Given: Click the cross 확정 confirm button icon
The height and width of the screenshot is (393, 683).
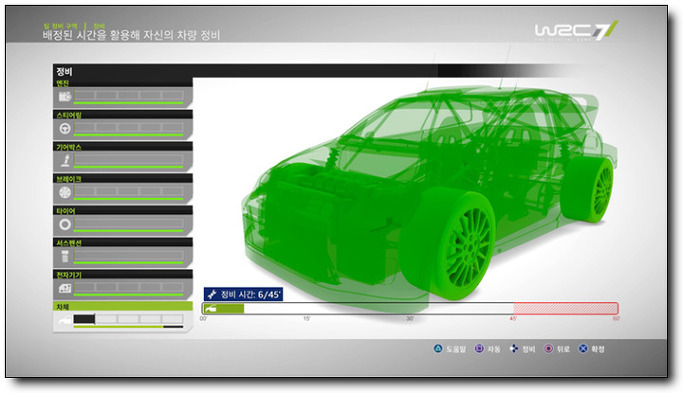Looking at the screenshot, I should 583,349.
